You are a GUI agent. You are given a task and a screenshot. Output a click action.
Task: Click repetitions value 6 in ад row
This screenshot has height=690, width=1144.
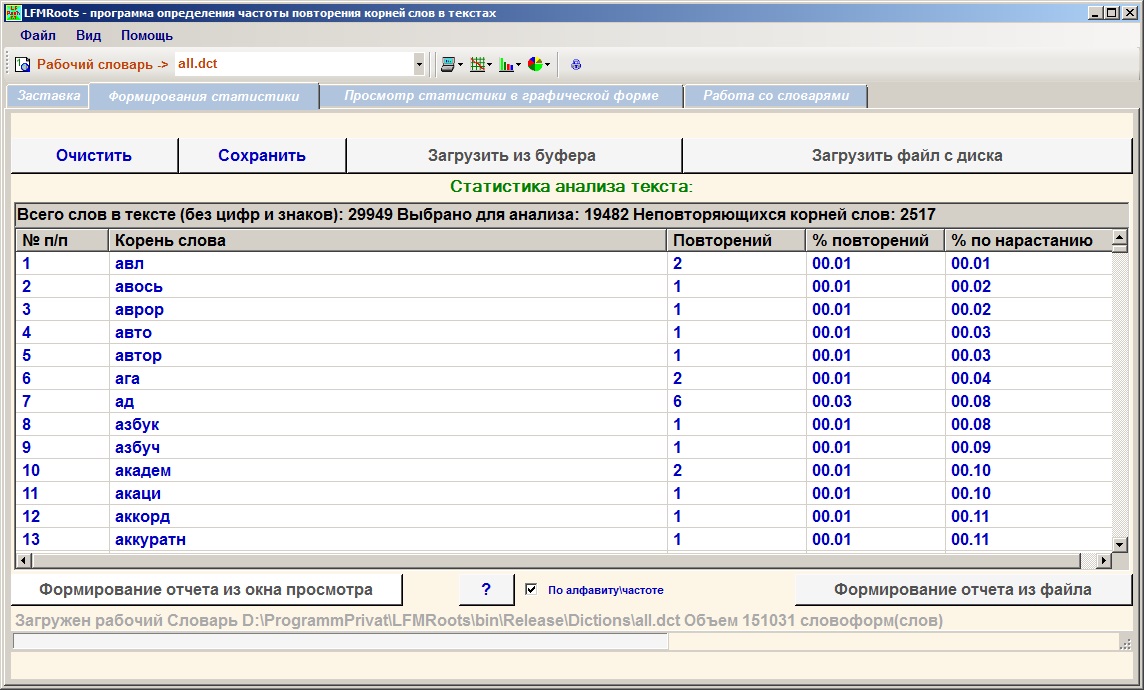click(678, 401)
